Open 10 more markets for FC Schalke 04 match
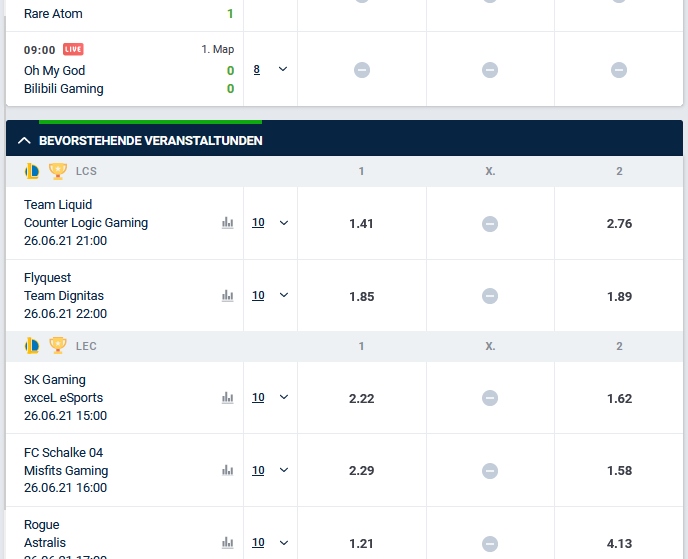This screenshot has width=688, height=559. [258, 470]
